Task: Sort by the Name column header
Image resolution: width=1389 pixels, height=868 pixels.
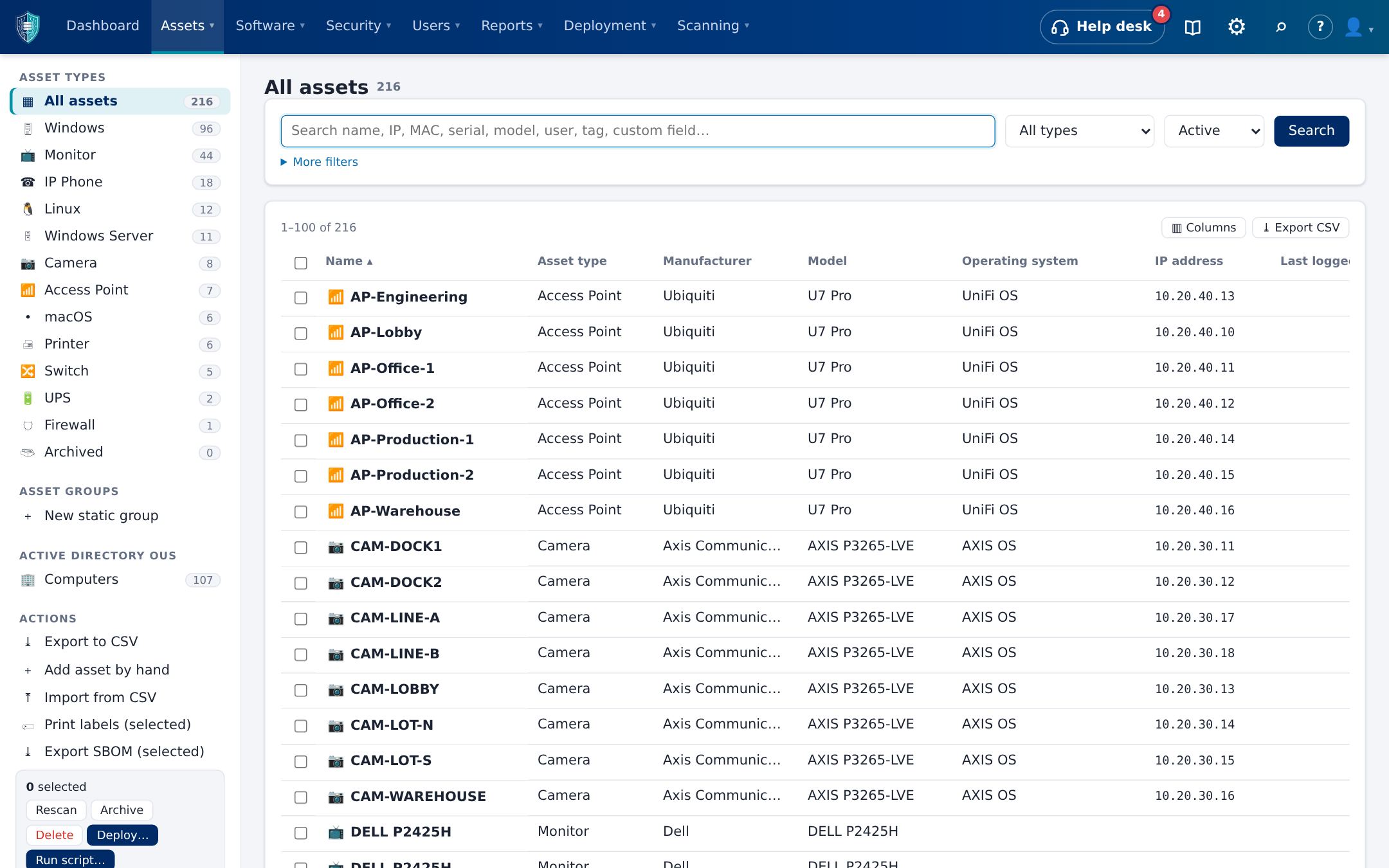Action: coord(349,261)
